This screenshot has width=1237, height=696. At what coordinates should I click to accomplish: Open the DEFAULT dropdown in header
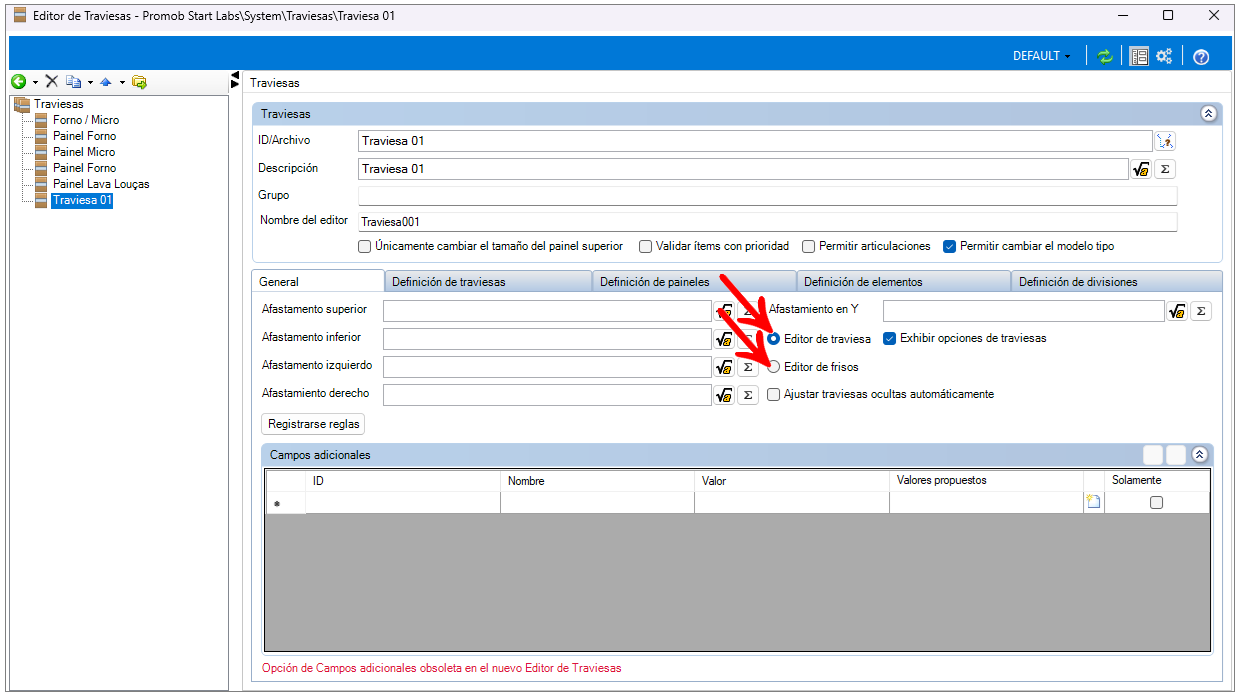coord(1041,57)
